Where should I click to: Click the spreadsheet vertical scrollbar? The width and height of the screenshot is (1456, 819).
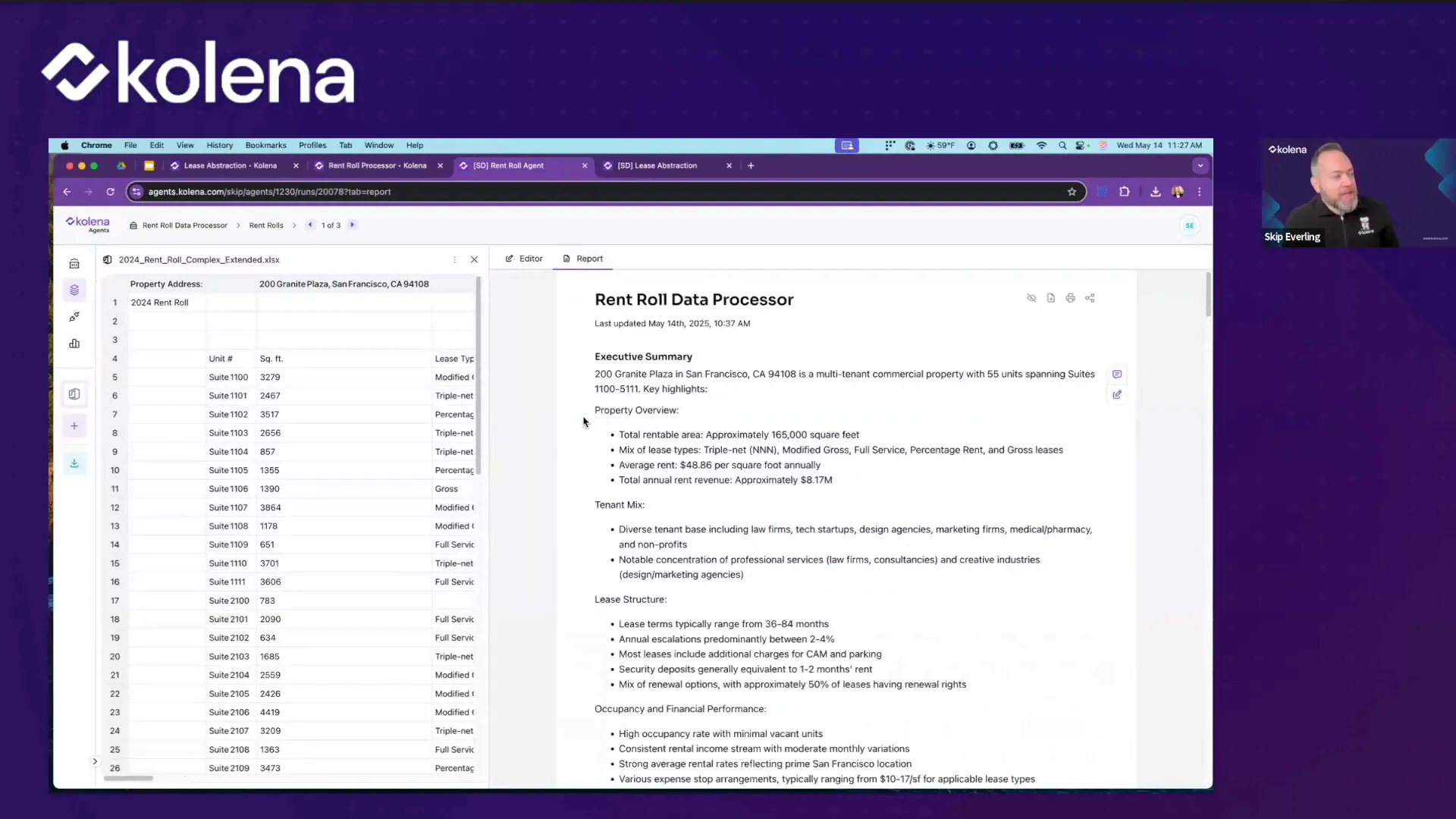(479, 375)
